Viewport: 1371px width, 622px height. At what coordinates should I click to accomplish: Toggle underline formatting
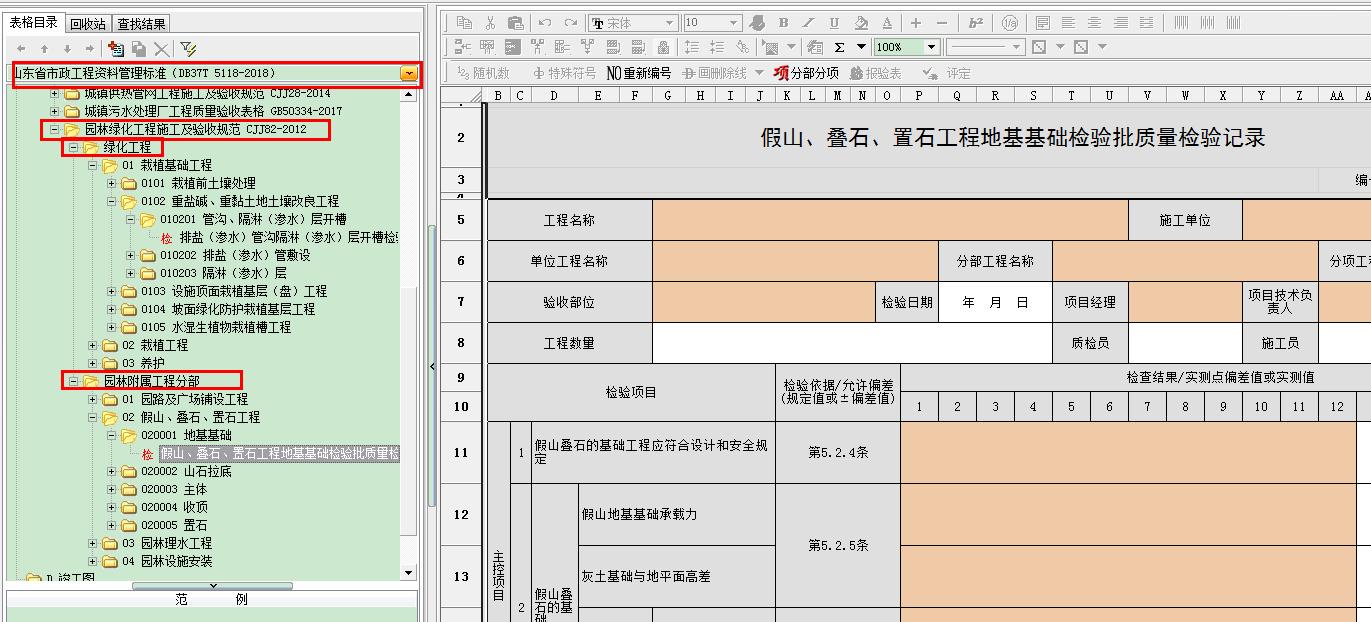pyautogui.click(x=834, y=23)
